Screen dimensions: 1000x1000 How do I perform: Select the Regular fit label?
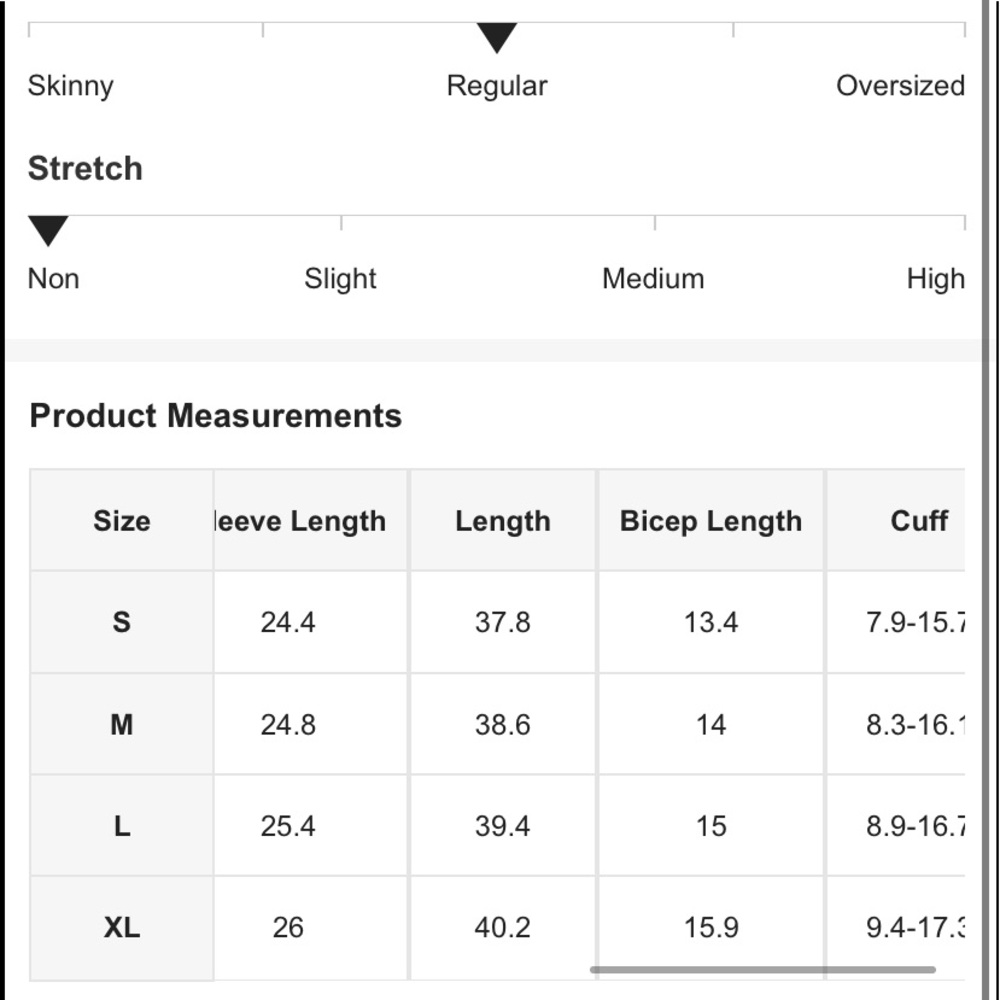[x=497, y=85]
